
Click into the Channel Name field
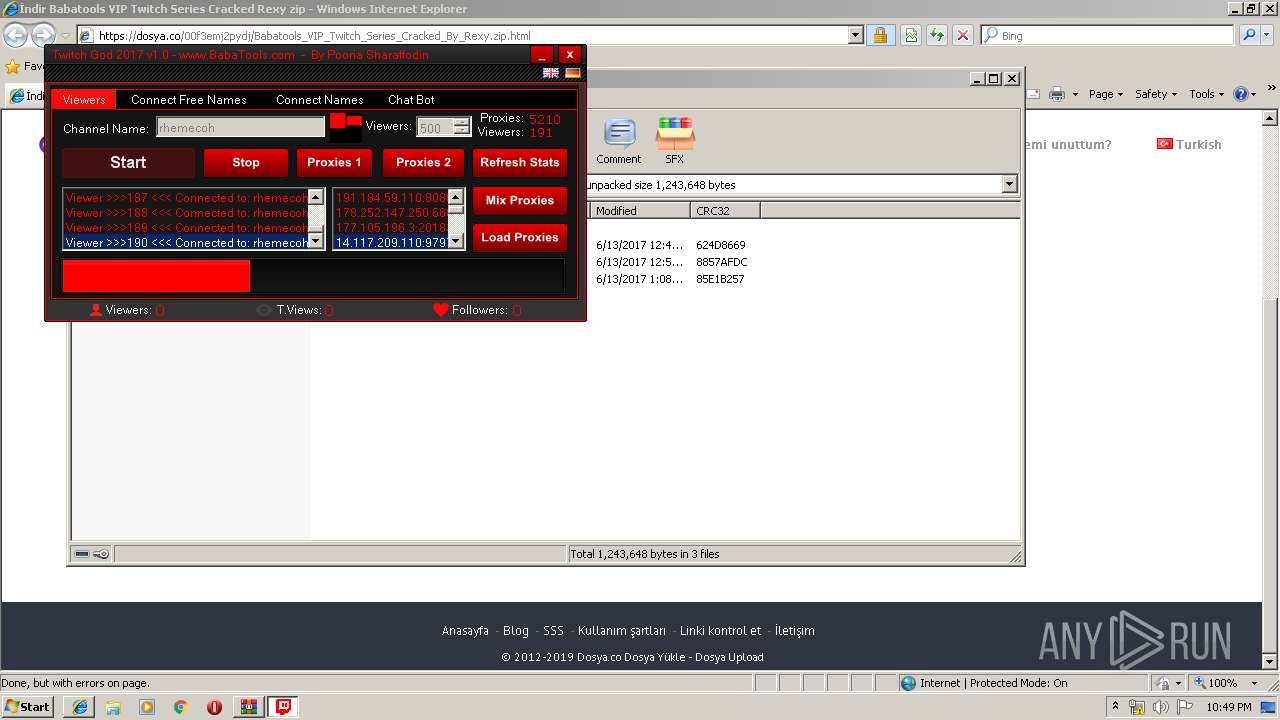pos(240,128)
